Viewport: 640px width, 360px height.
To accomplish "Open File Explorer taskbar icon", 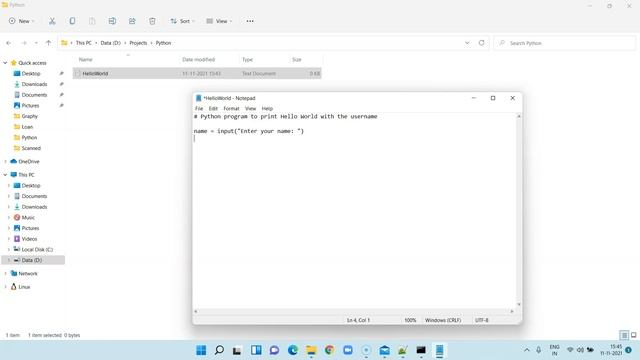I will pyautogui.click(x=311, y=350).
